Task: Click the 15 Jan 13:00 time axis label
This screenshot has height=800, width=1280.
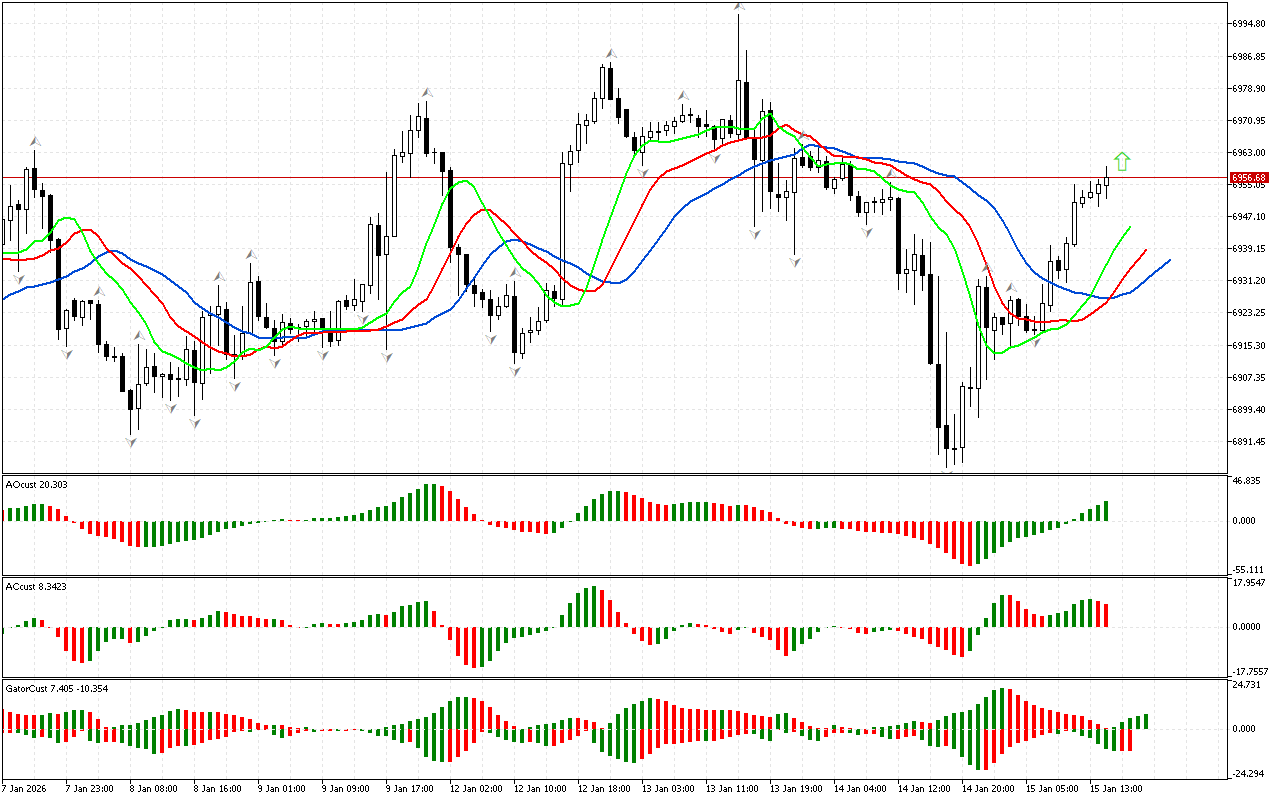Action: [1117, 788]
